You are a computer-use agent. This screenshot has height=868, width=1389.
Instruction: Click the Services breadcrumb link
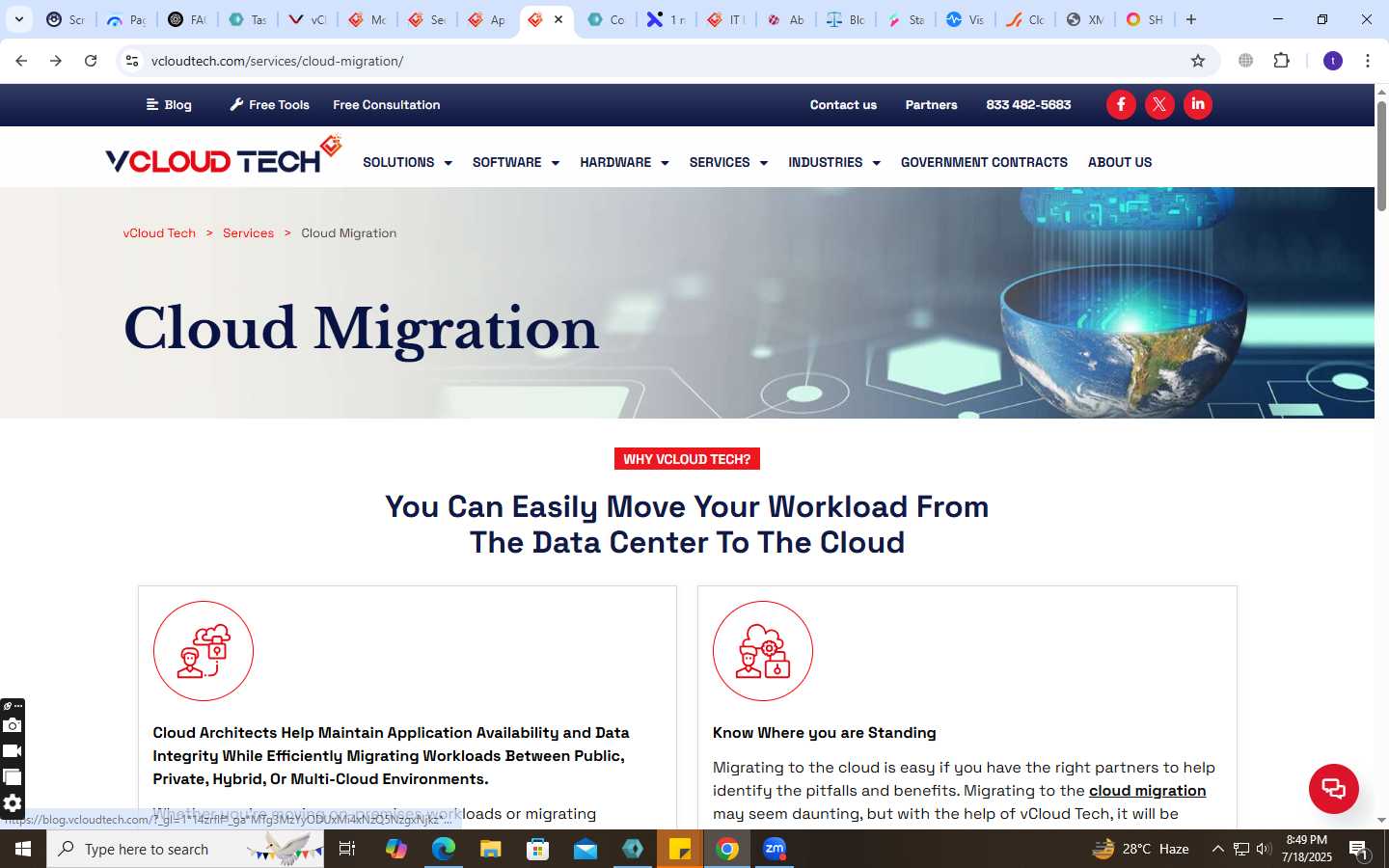coord(248,232)
